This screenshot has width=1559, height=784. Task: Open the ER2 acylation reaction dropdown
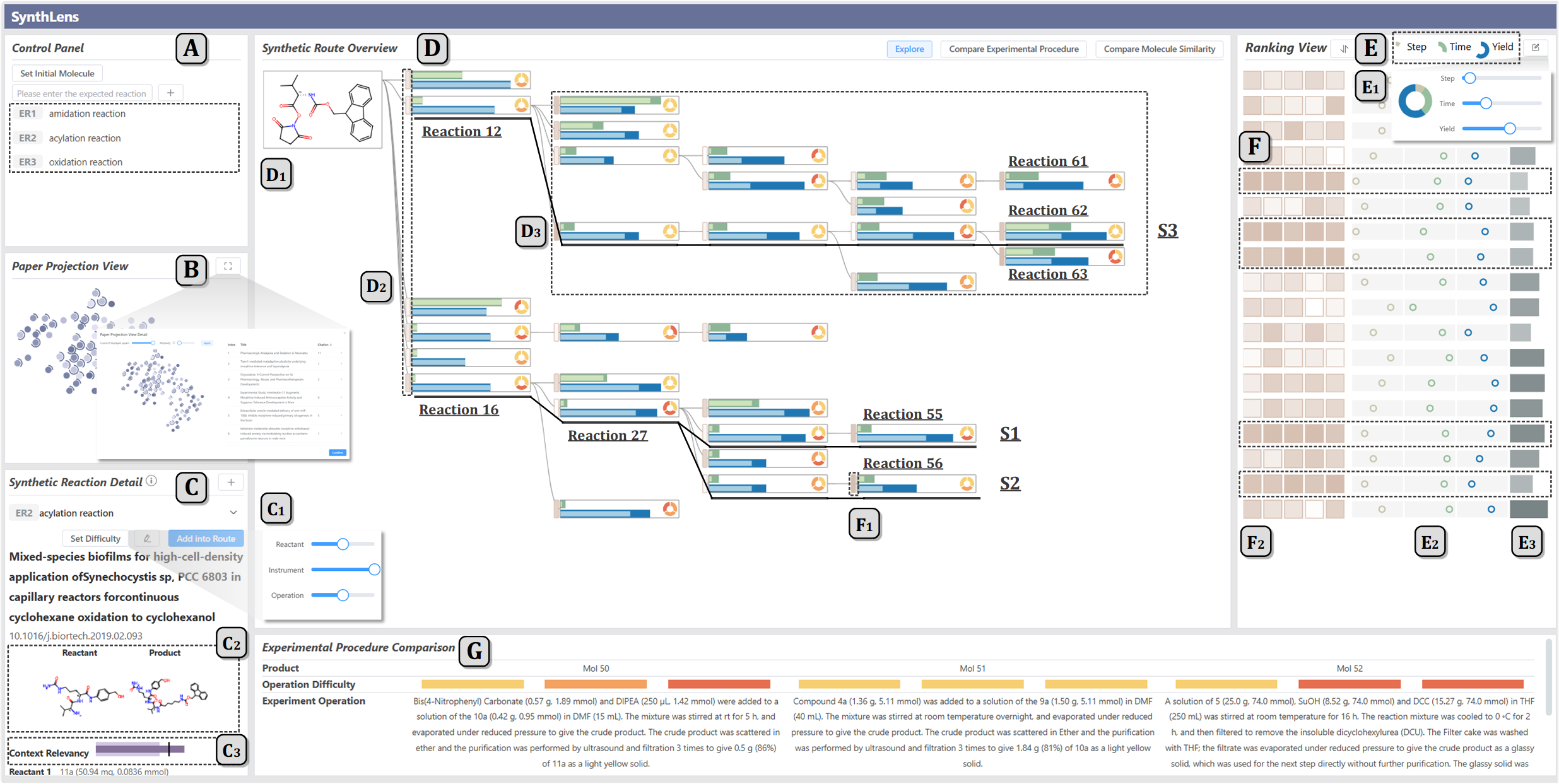pos(233,513)
